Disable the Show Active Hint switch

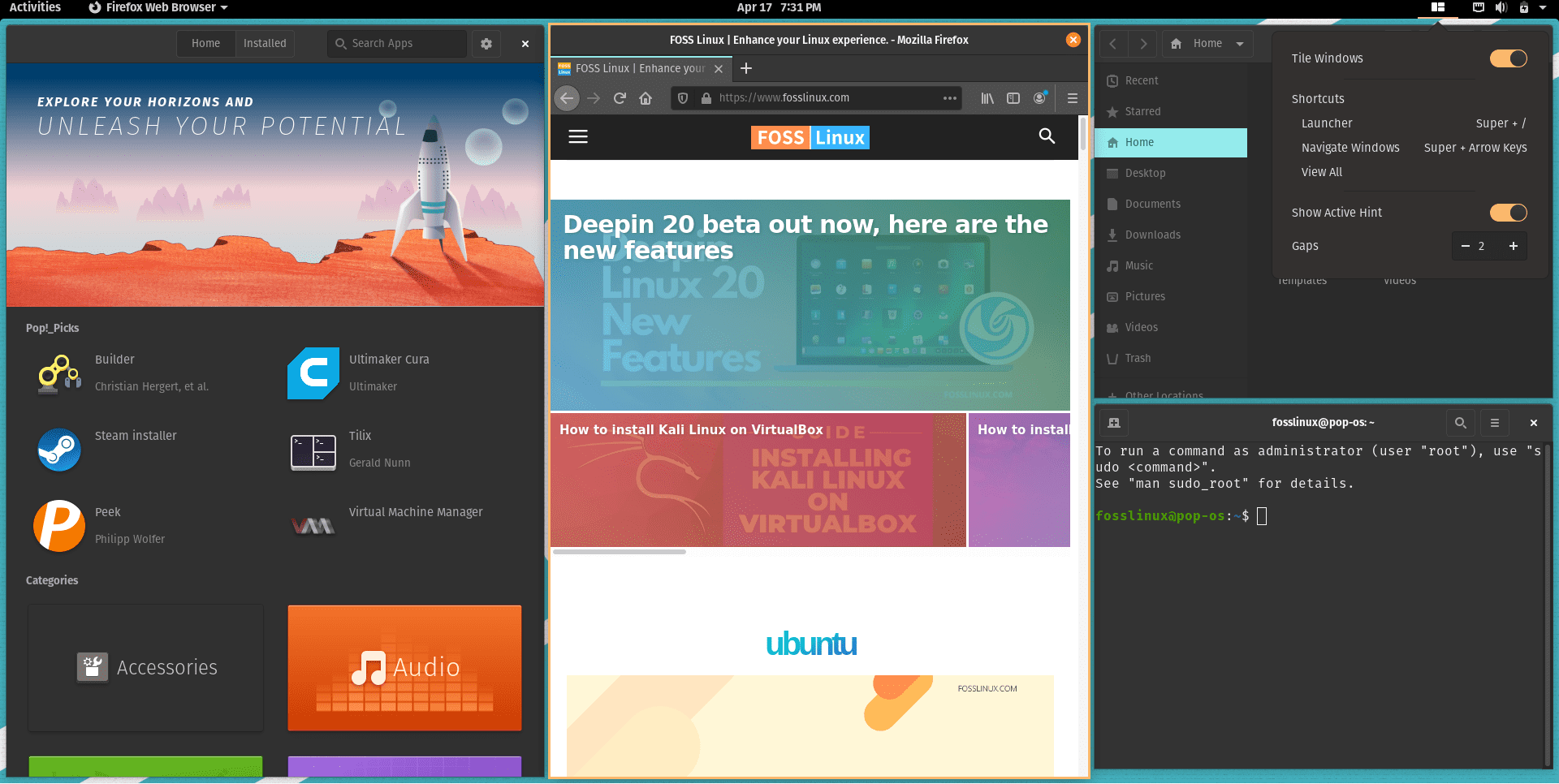click(x=1508, y=213)
